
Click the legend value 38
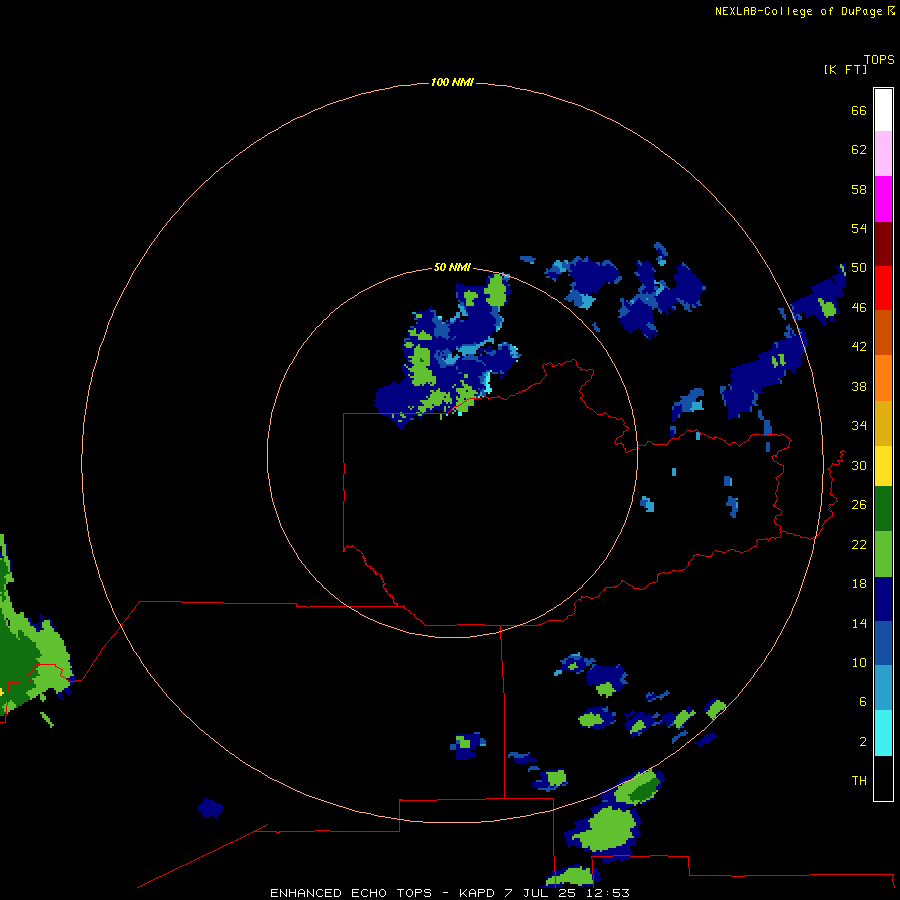(x=859, y=387)
